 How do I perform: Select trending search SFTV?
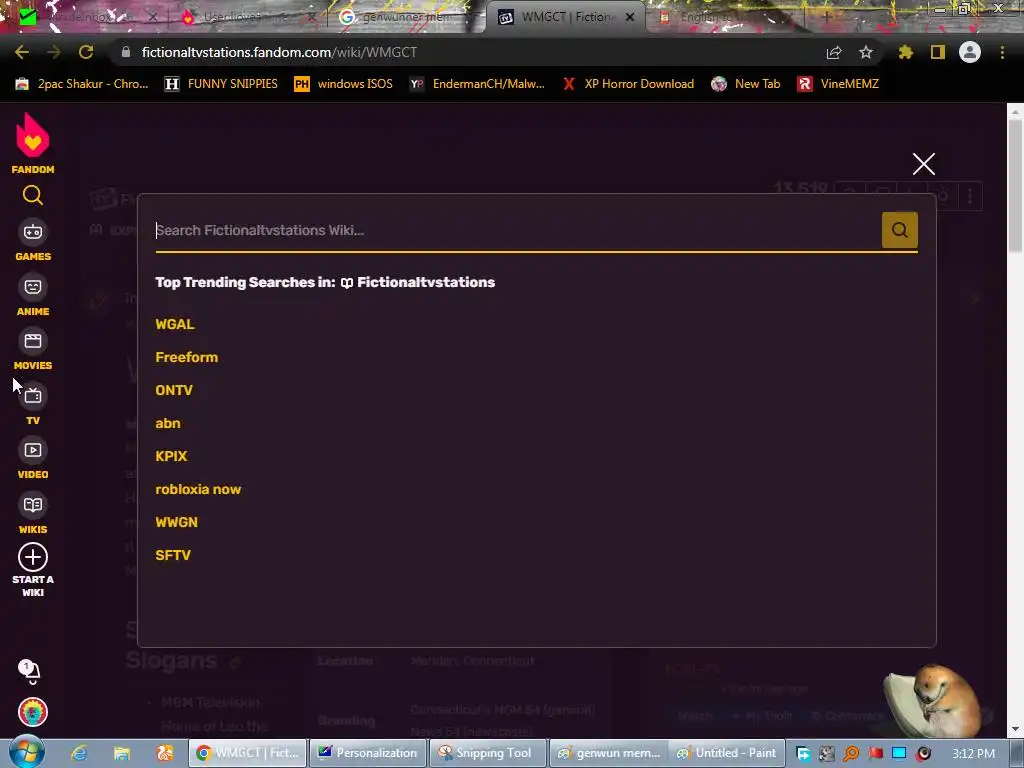click(x=173, y=555)
